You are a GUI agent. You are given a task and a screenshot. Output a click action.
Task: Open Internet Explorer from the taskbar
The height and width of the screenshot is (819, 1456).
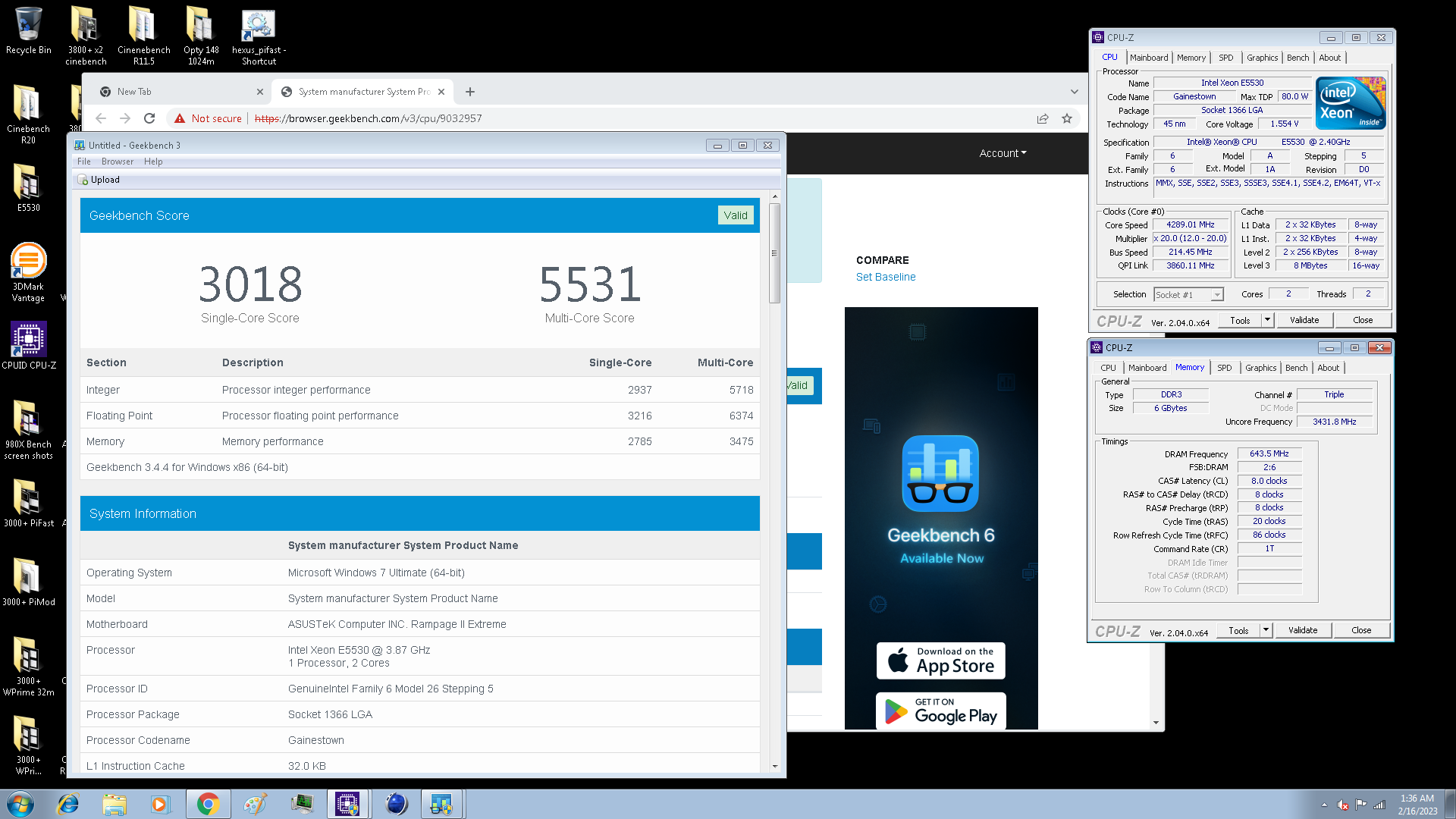(68, 804)
